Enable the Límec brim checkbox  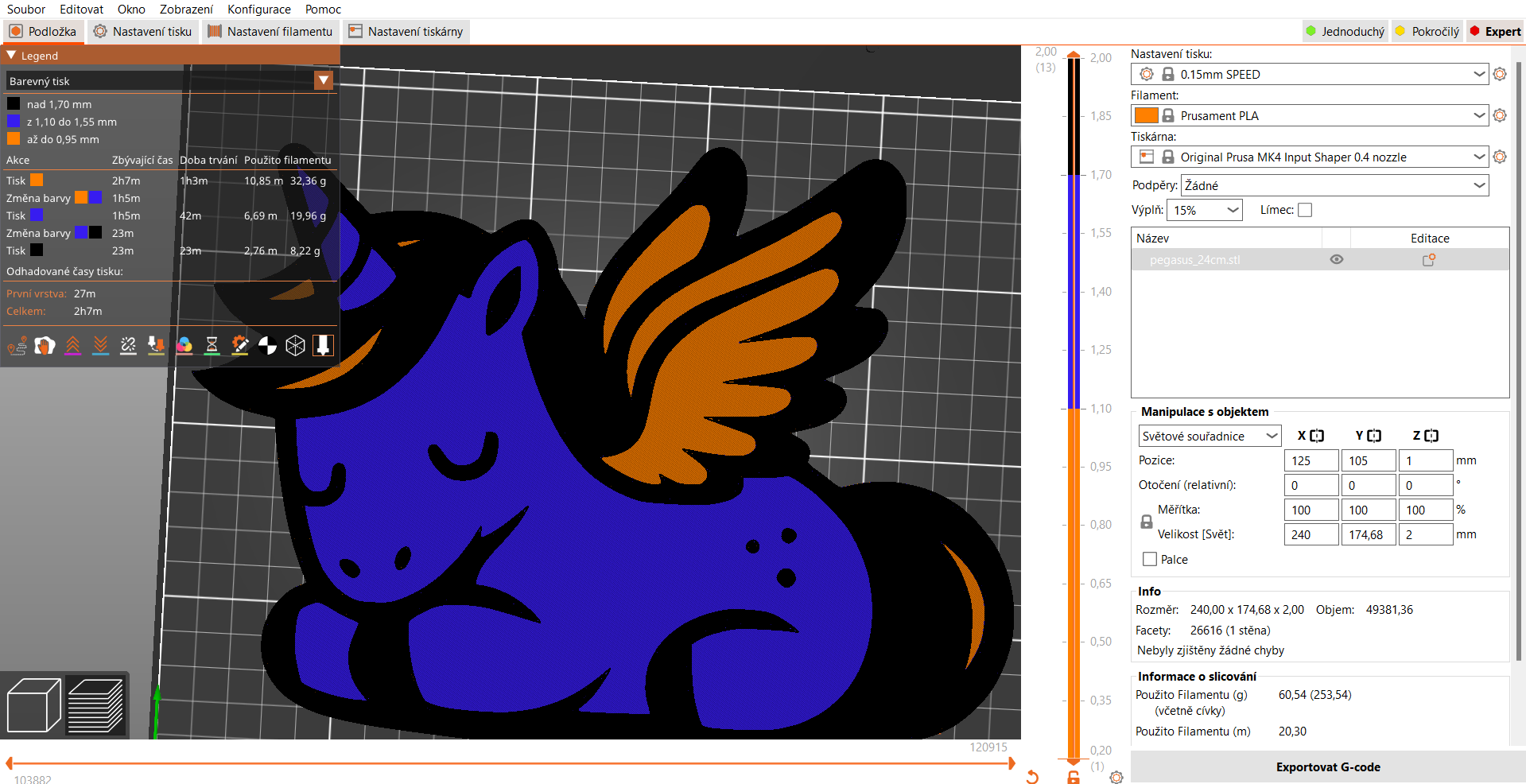(x=1305, y=210)
